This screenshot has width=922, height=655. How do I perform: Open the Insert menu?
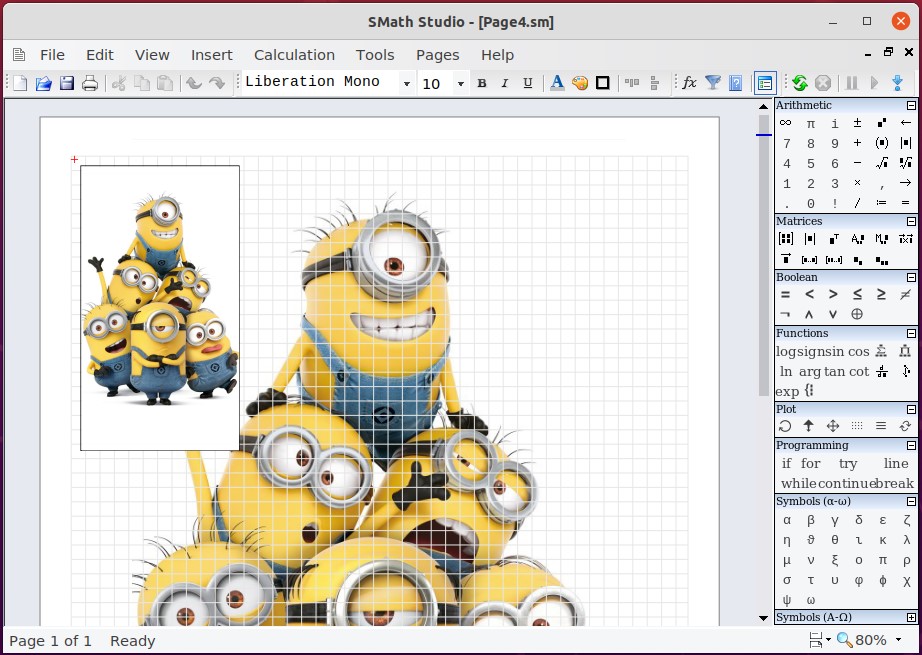click(211, 55)
